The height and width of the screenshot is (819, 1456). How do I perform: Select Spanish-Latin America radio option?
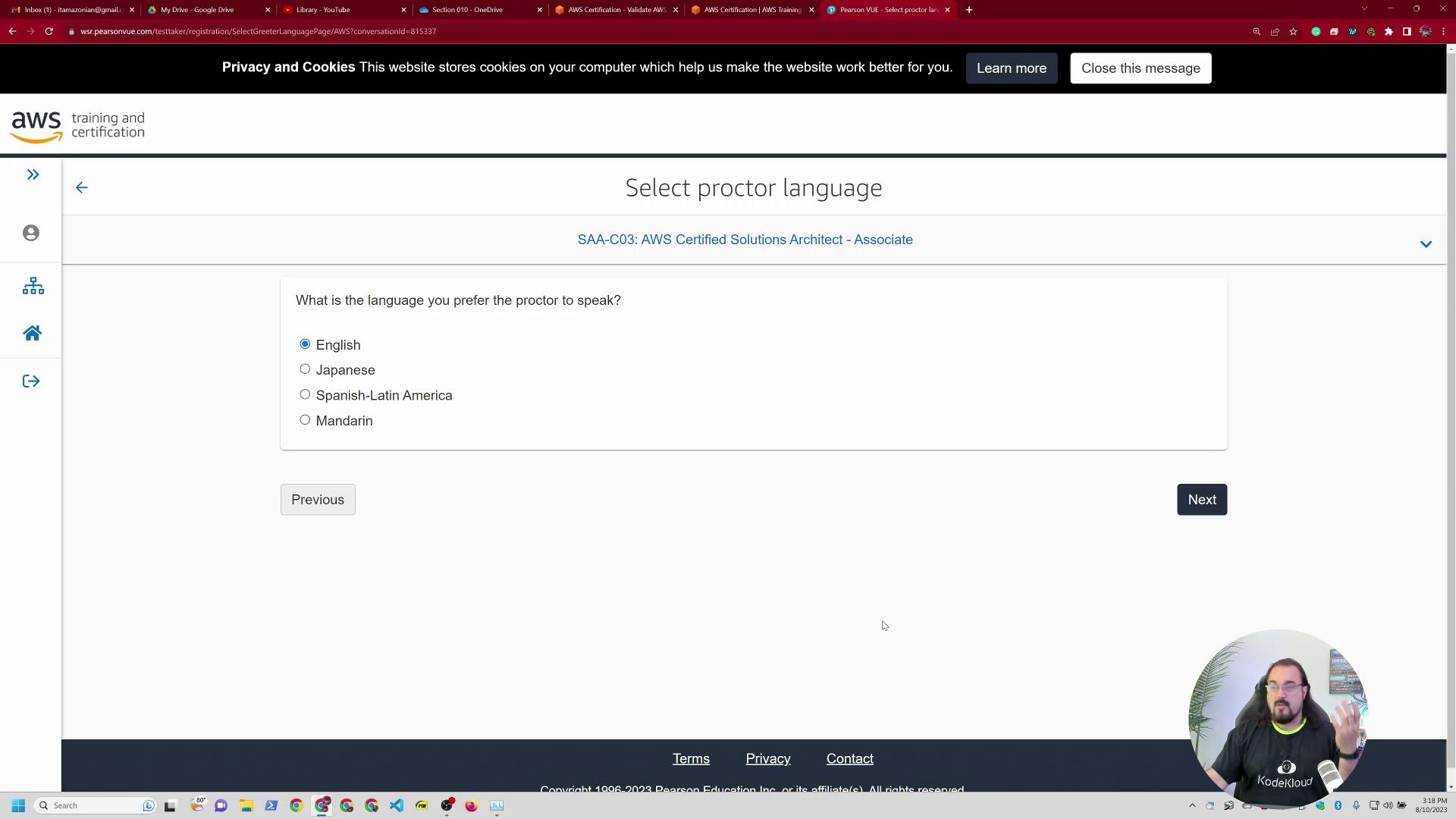click(x=305, y=394)
